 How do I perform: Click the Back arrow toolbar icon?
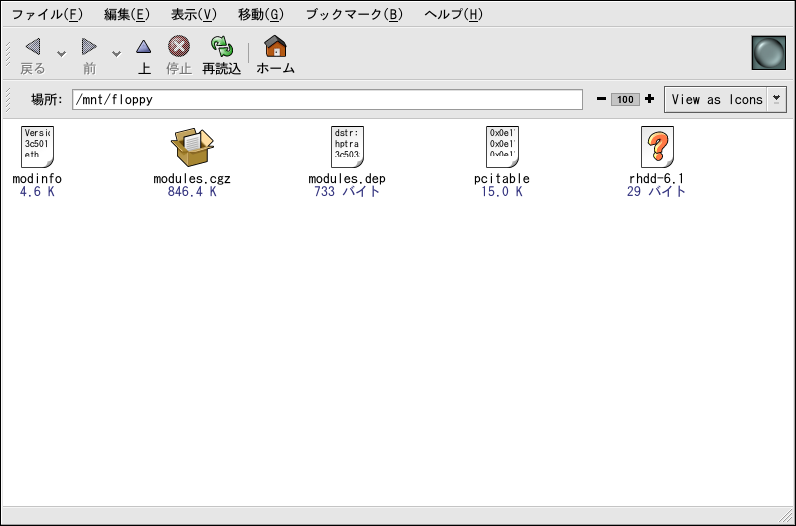[x=33, y=47]
